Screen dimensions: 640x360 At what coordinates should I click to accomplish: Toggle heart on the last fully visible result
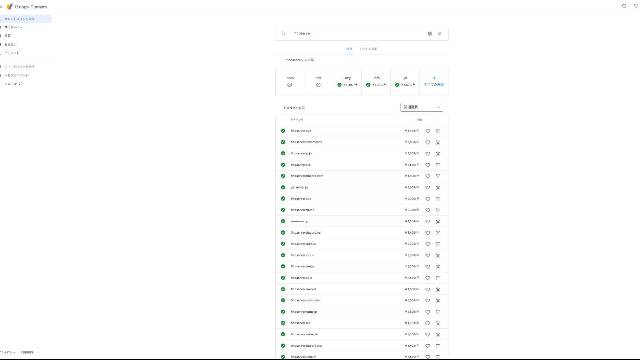click(x=428, y=346)
